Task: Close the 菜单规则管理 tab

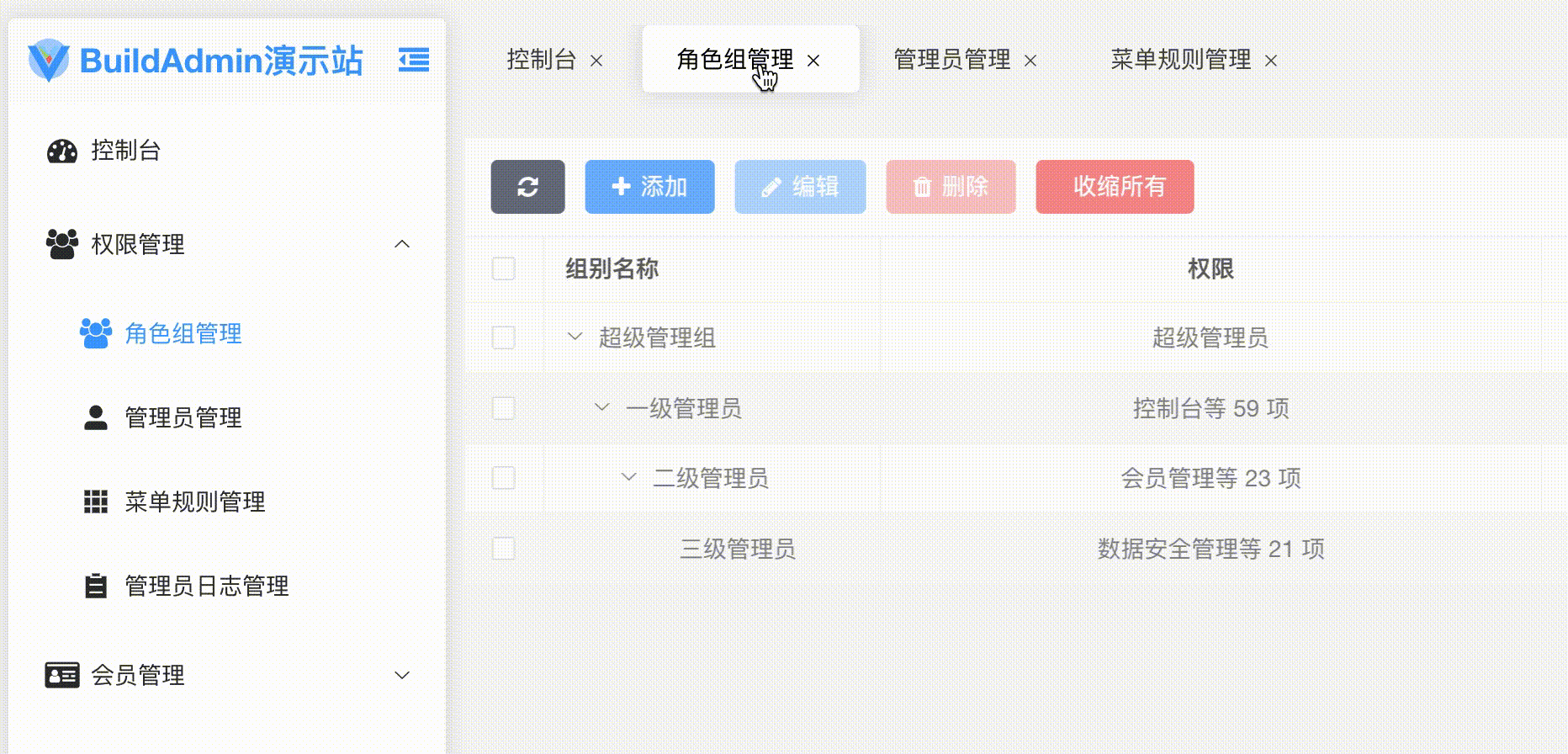Action: 1271,61
